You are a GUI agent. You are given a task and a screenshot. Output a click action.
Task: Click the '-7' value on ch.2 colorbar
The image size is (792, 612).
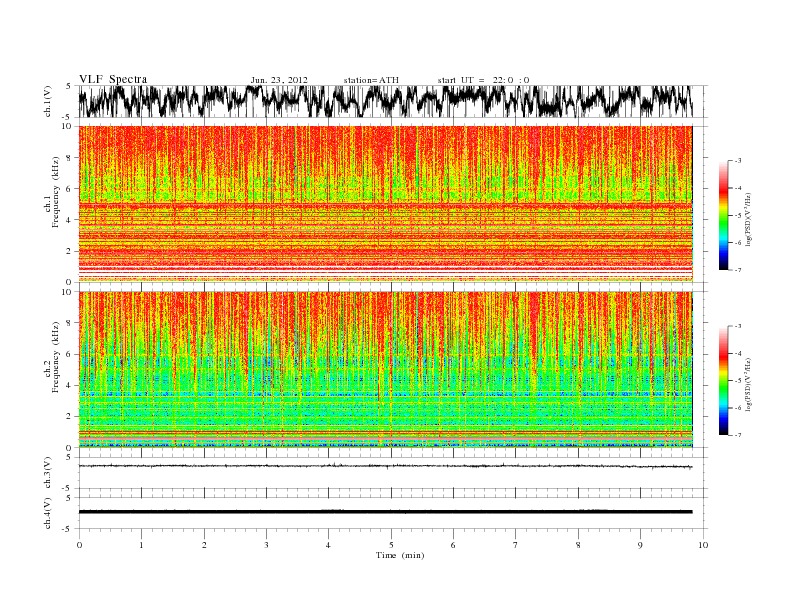(x=738, y=435)
